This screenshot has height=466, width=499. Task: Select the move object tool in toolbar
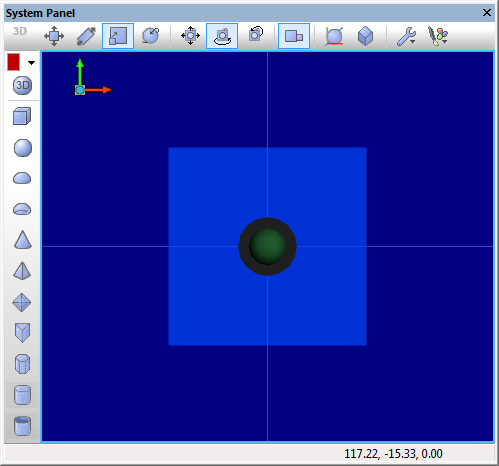pyautogui.click(x=54, y=36)
